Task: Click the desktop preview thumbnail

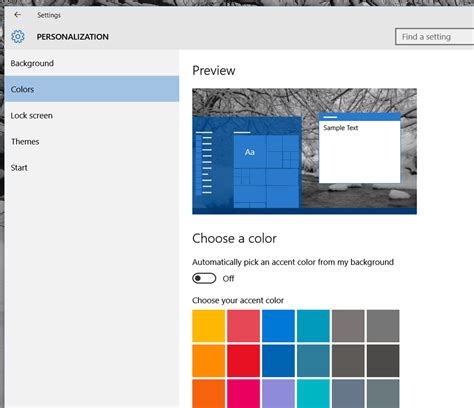Action: tap(304, 151)
